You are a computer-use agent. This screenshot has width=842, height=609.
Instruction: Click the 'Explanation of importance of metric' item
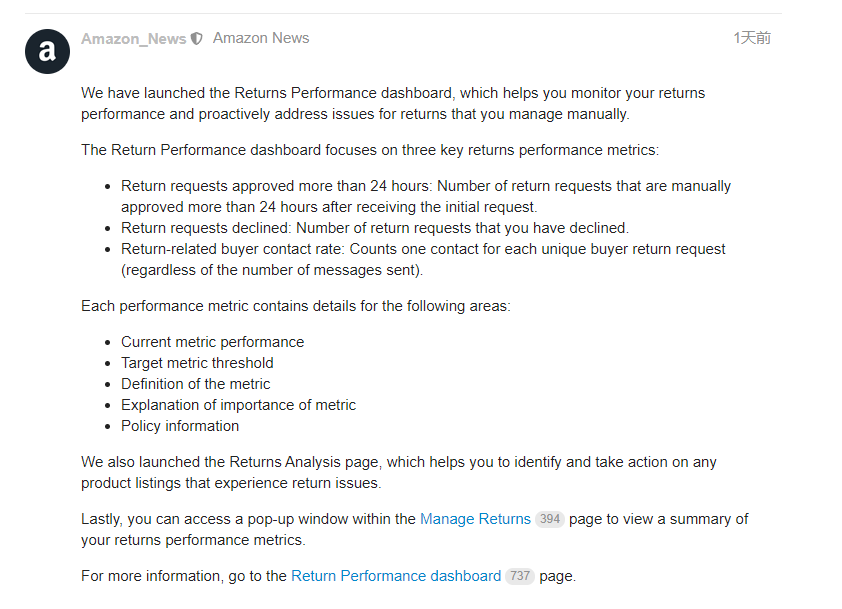(x=238, y=405)
